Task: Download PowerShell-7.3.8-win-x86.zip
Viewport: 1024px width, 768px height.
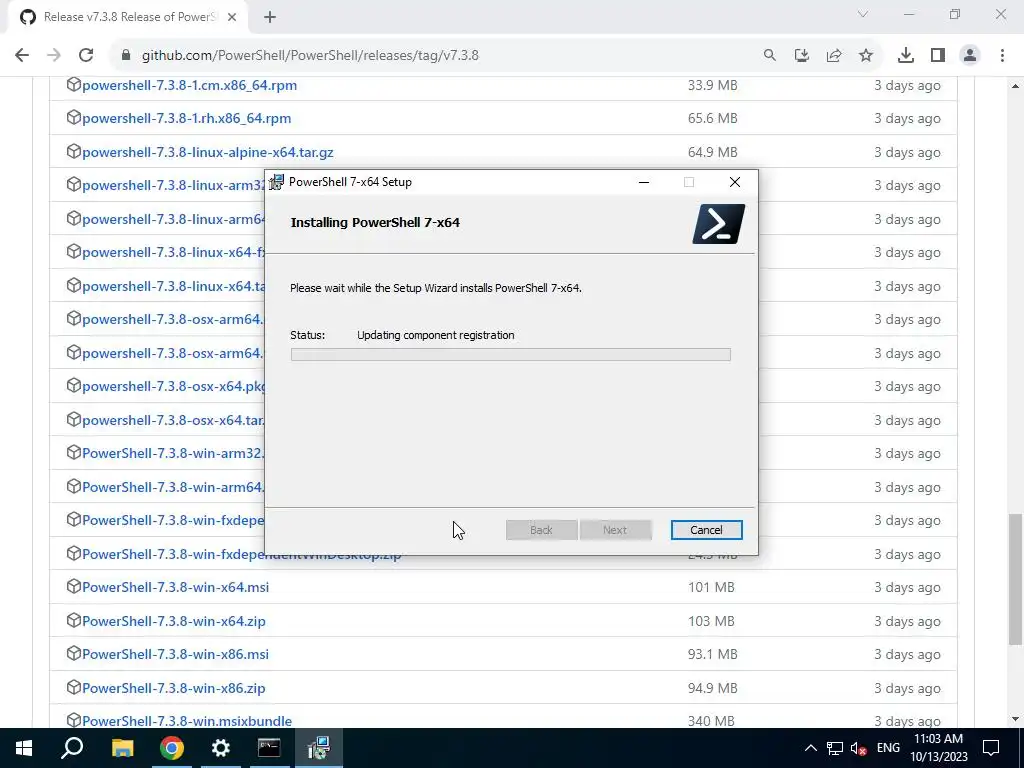Action: point(174,688)
